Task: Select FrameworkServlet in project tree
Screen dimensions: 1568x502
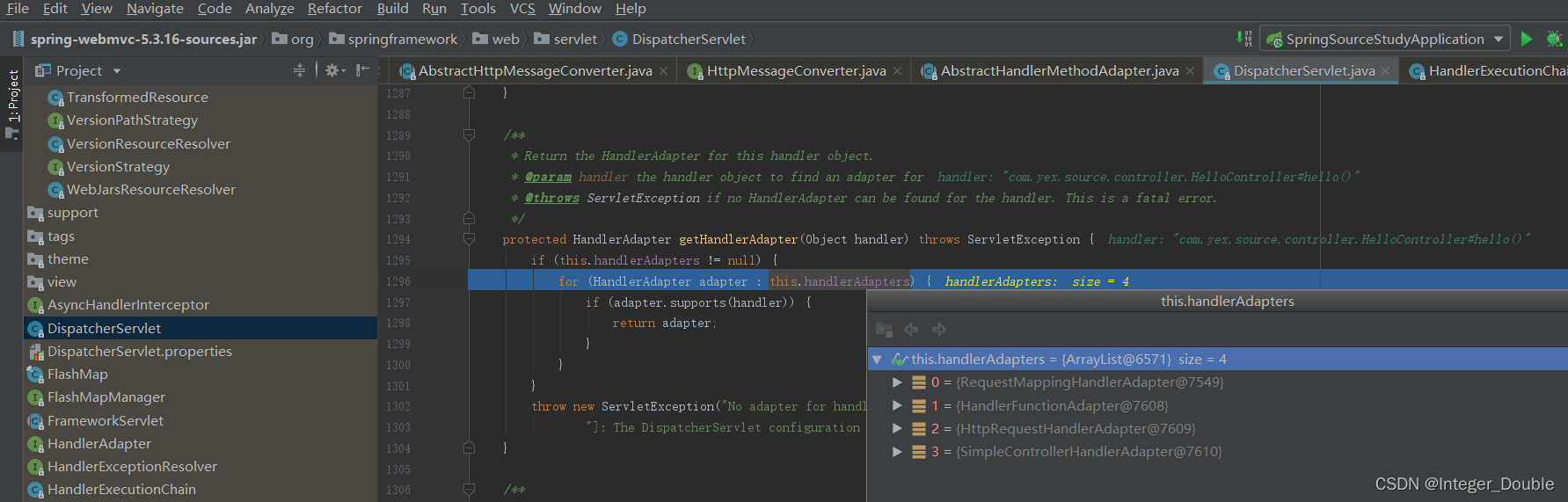Action: click(x=105, y=421)
